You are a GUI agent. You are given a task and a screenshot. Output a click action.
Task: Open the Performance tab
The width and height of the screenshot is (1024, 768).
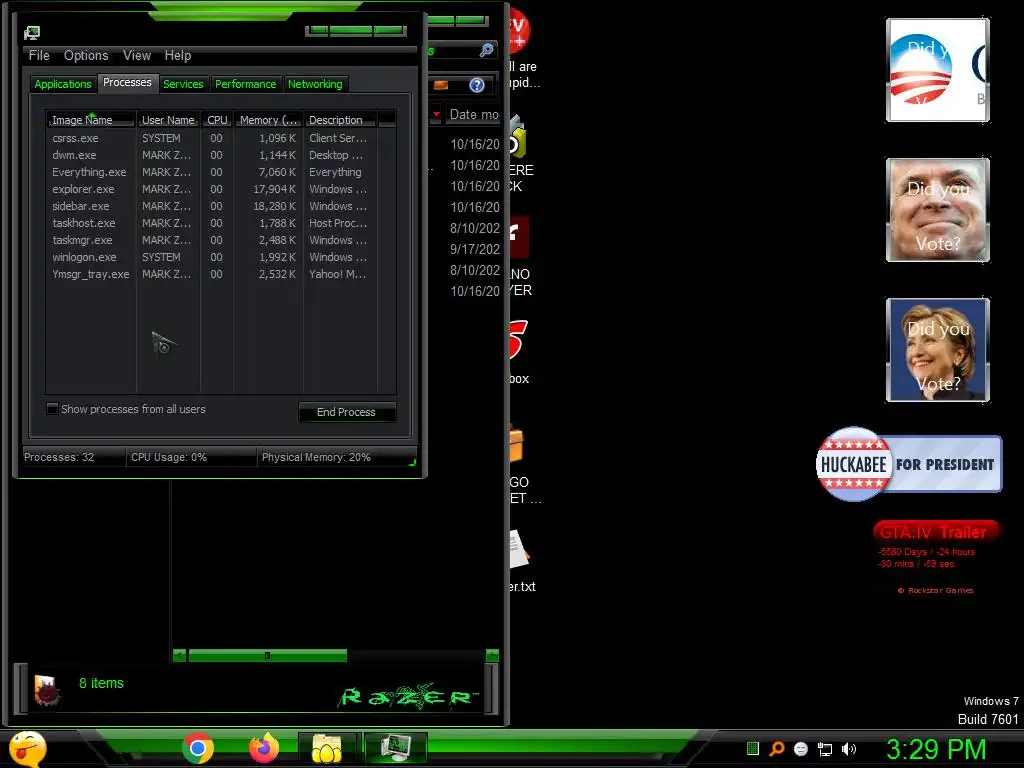(246, 84)
